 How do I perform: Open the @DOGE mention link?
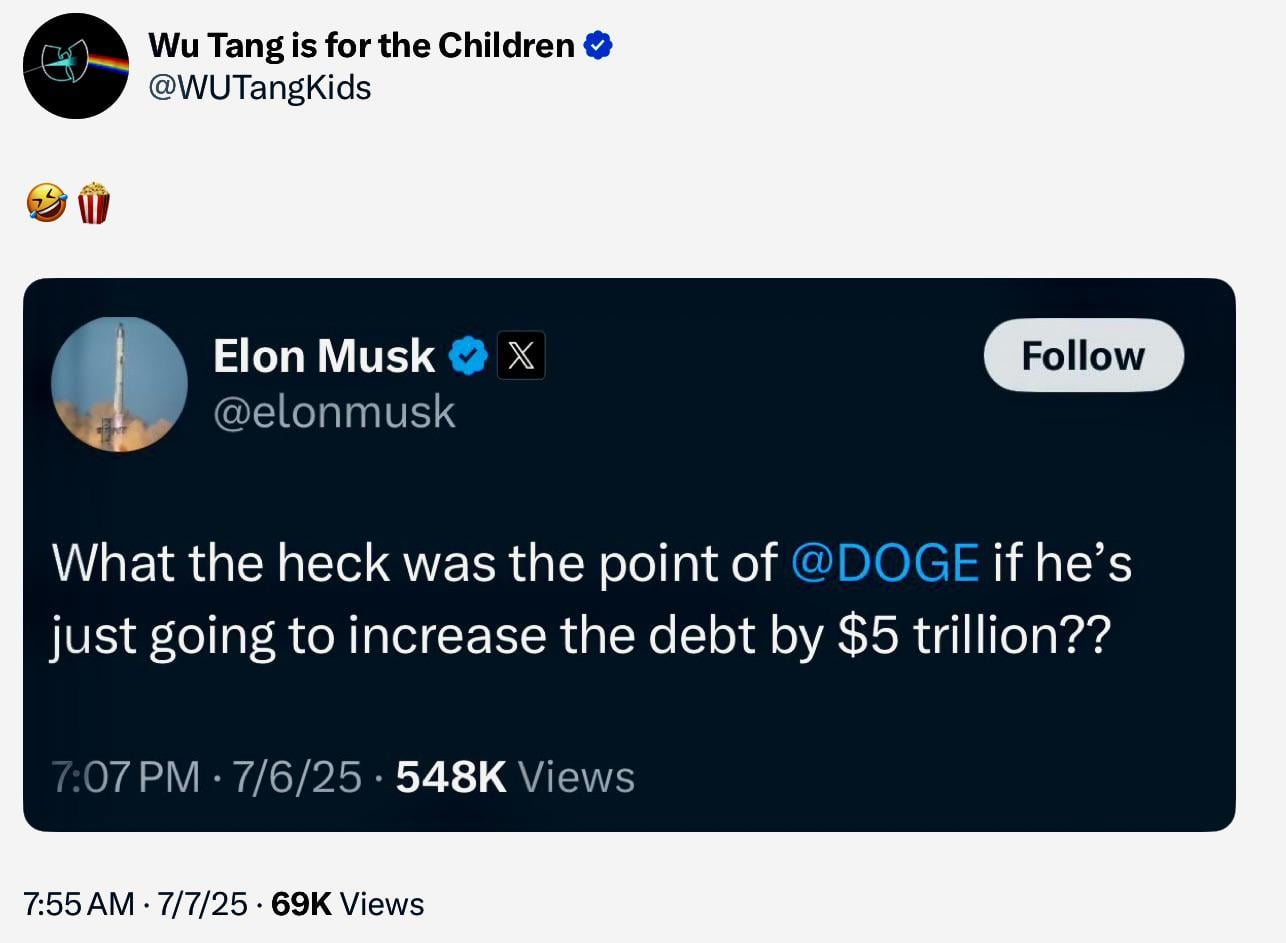pyautogui.click(x=884, y=563)
